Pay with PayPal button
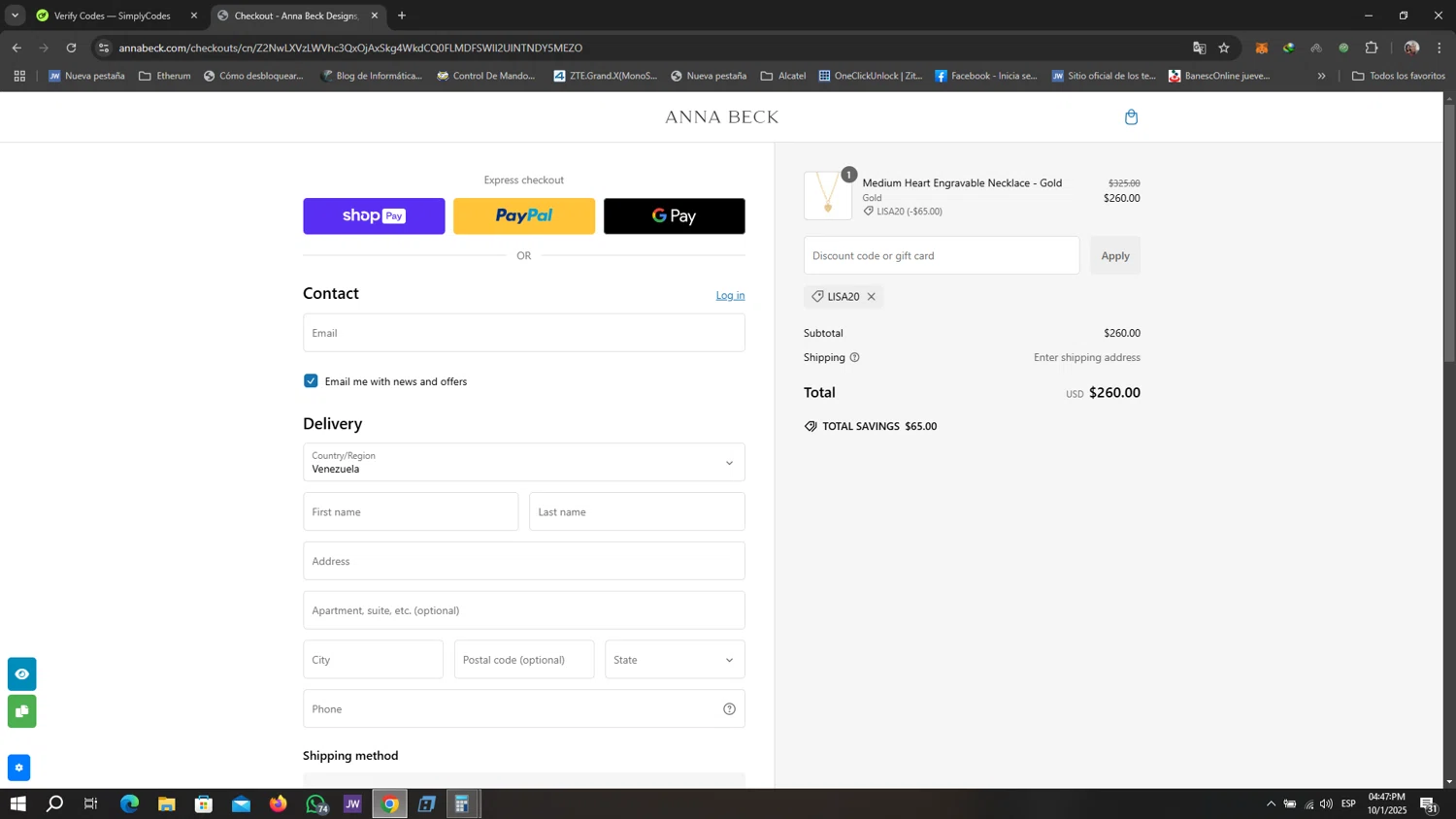1456x819 pixels. pyautogui.click(x=524, y=216)
